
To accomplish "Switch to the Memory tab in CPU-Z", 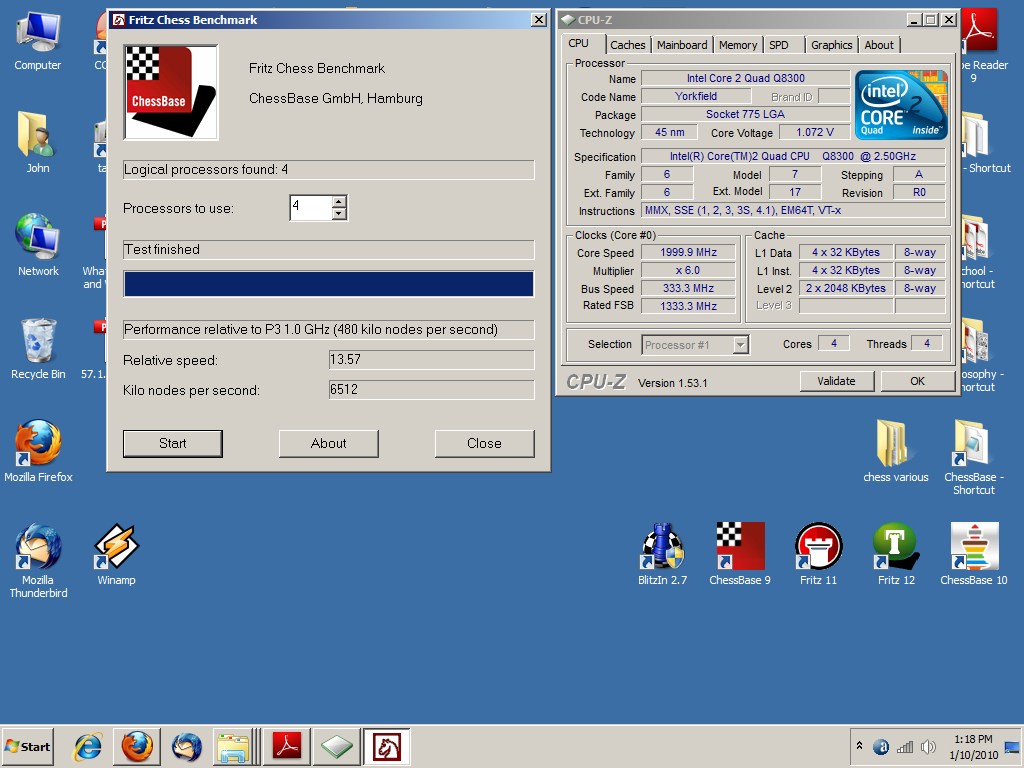I will click(738, 45).
